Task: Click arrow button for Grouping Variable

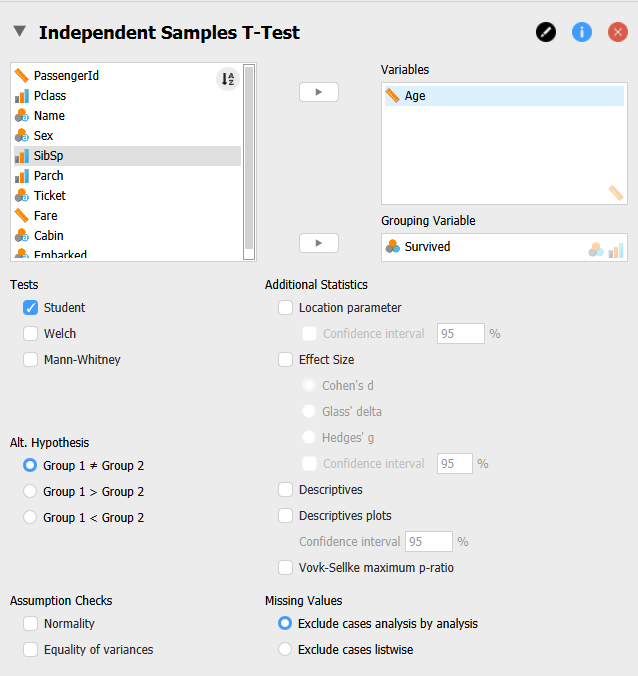Action: pos(319,243)
